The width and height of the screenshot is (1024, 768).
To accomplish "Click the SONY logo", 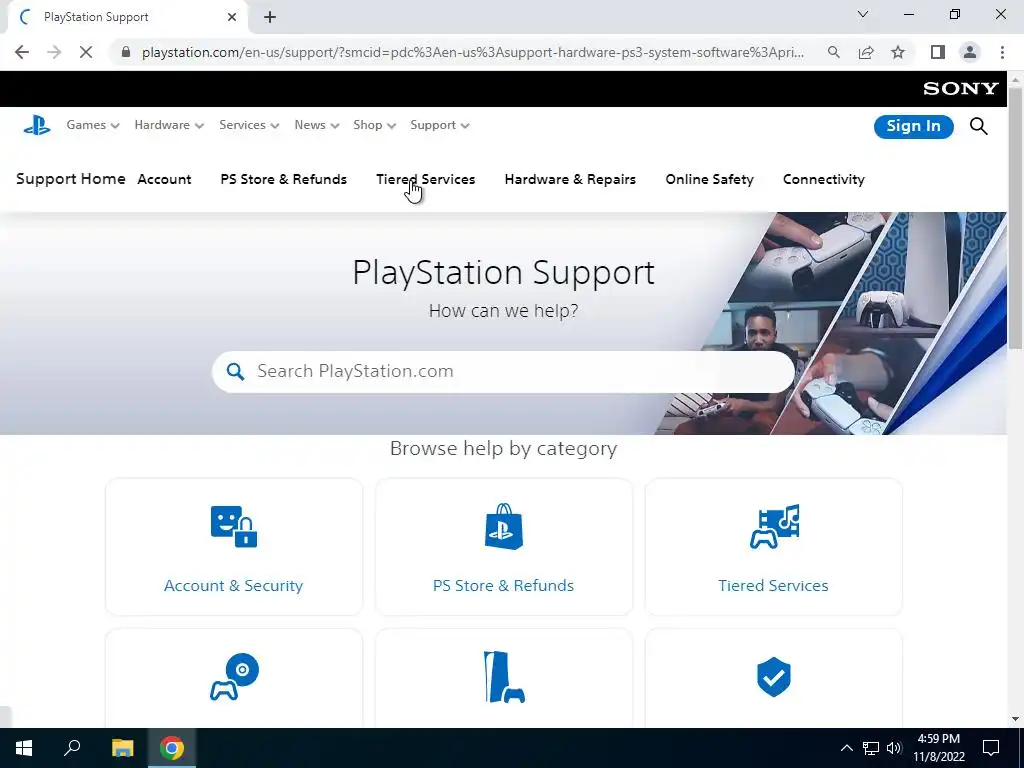I will coord(961,89).
